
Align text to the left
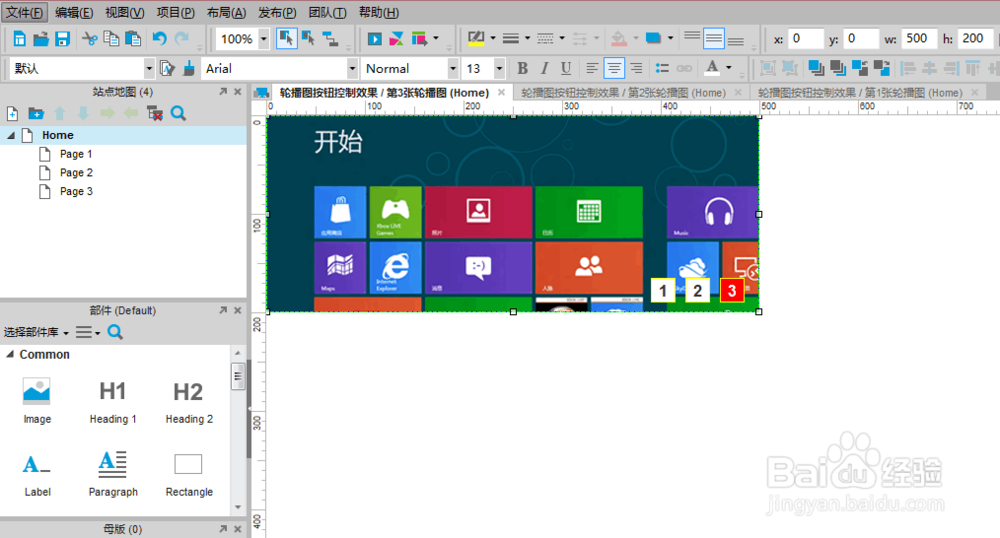(592, 68)
